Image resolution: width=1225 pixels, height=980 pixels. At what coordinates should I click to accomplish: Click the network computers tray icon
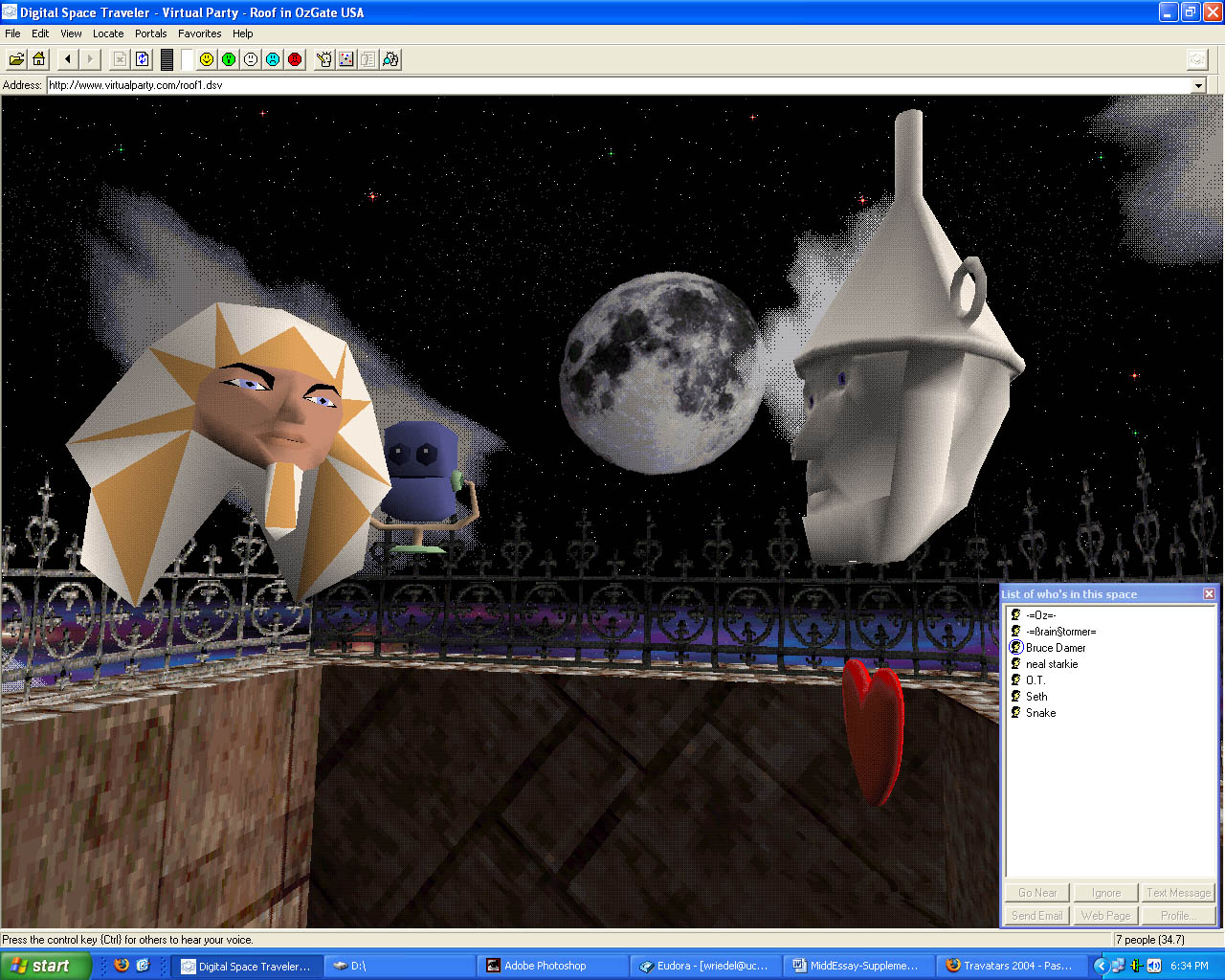[x=1118, y=966]
